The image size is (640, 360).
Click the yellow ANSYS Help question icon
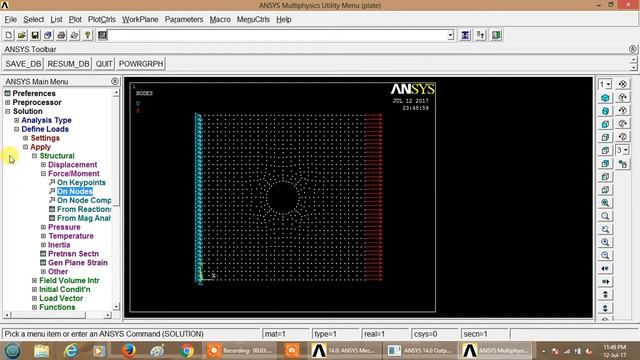87,35
